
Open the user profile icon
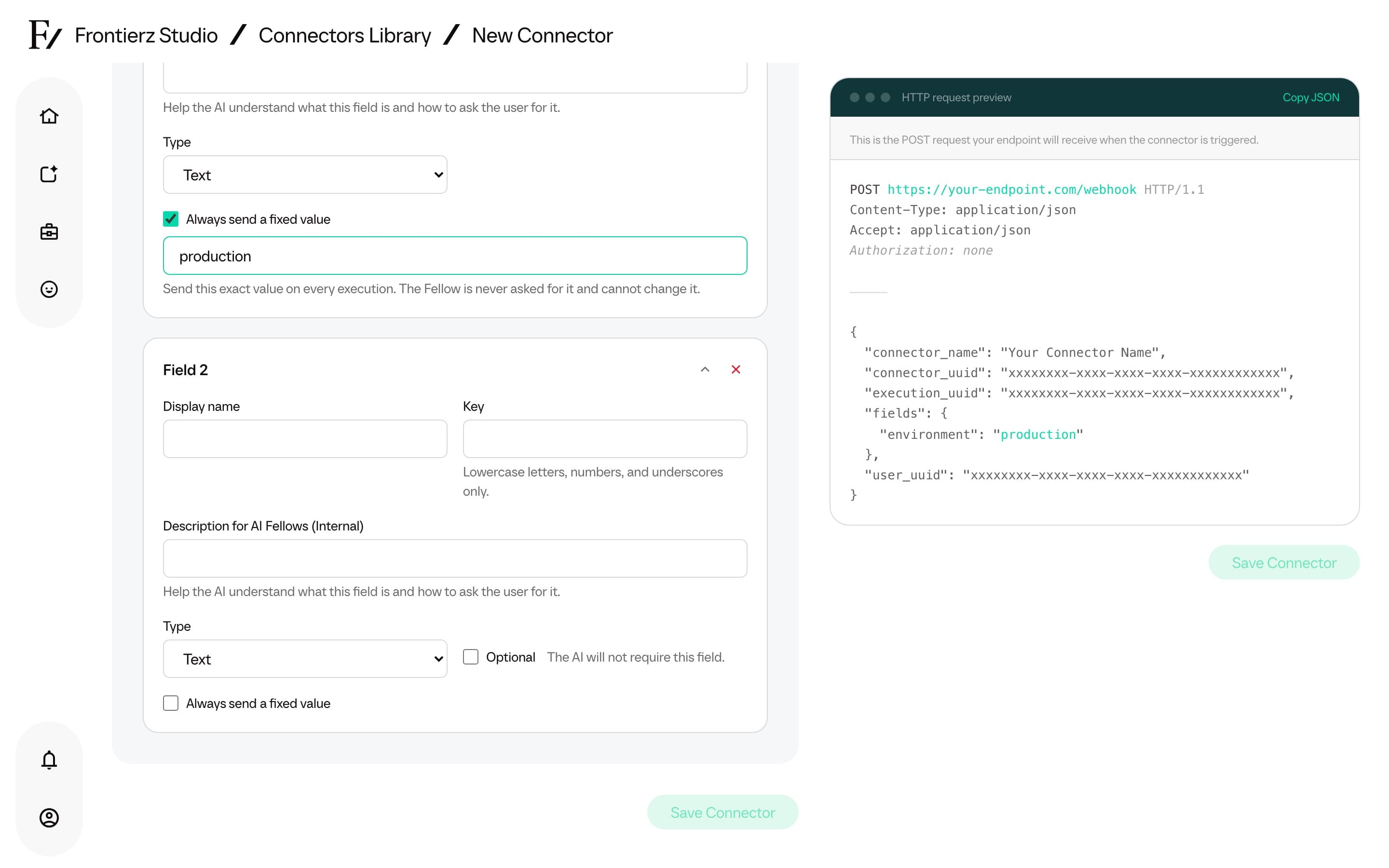coord(49,817)
